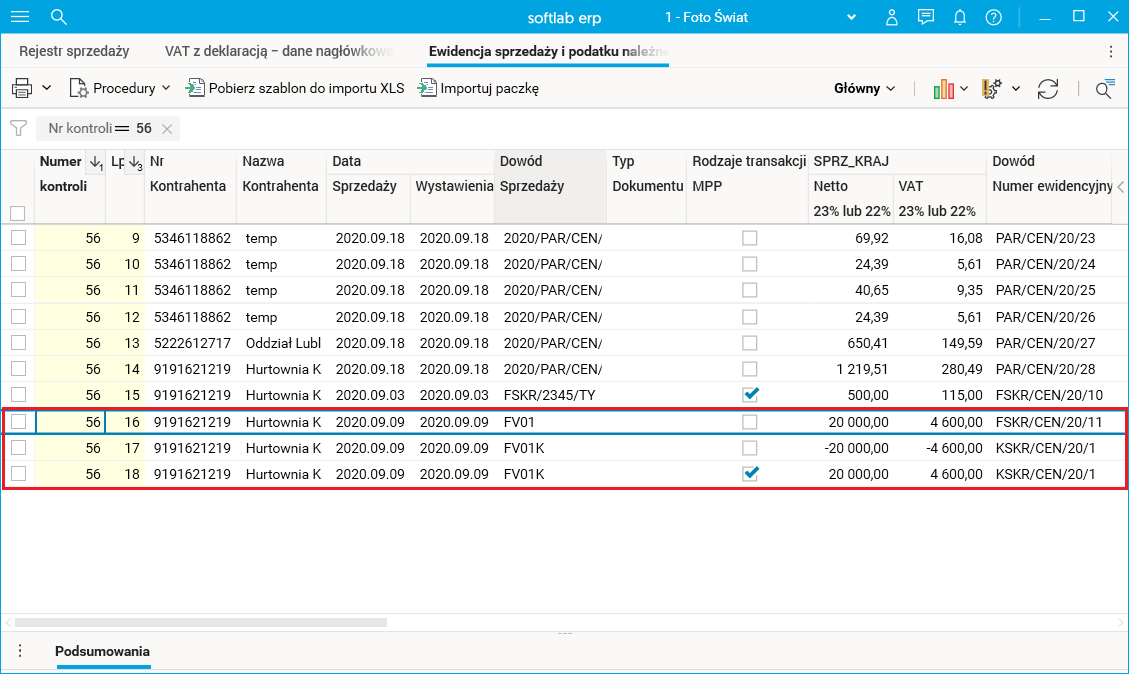Open the Główny view dropdown

point(864,89)
